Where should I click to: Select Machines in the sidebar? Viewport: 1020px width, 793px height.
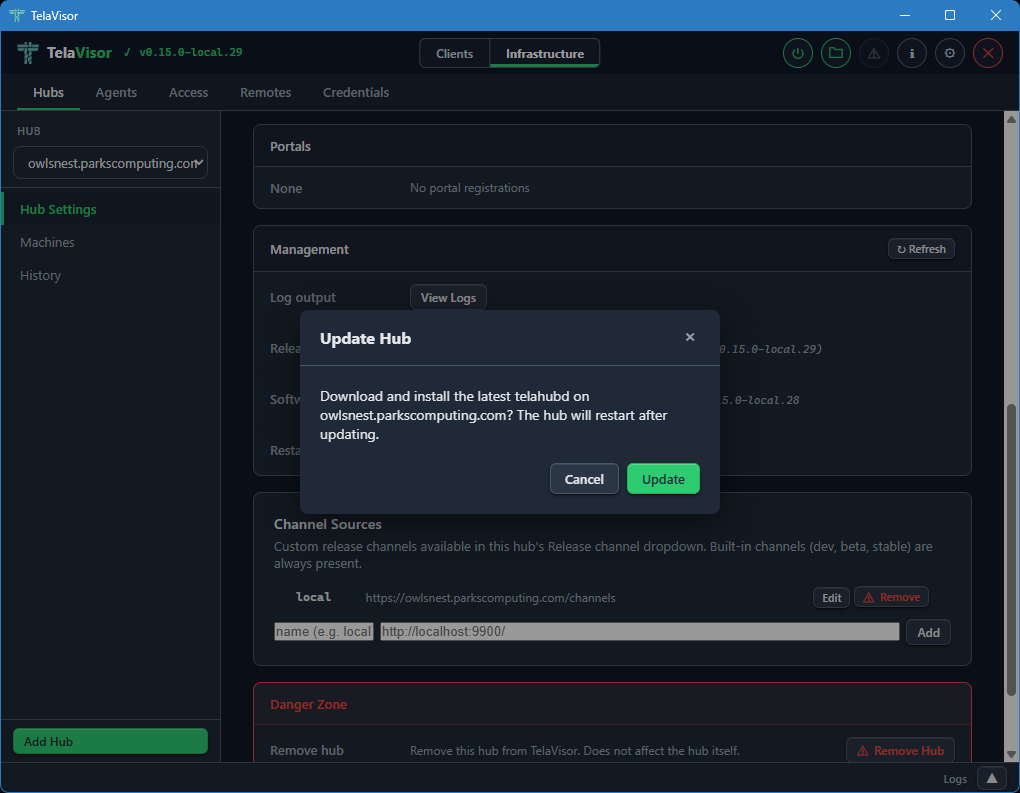[111, 242]
